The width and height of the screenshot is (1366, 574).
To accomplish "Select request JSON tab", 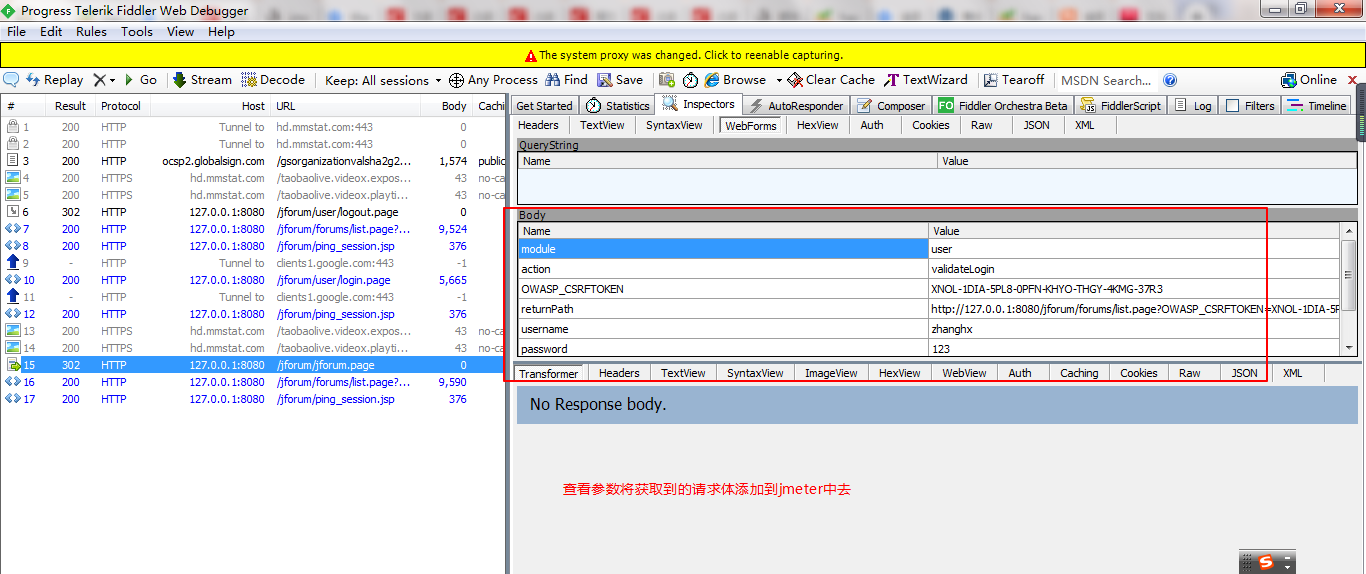I will pos(1036,125).
